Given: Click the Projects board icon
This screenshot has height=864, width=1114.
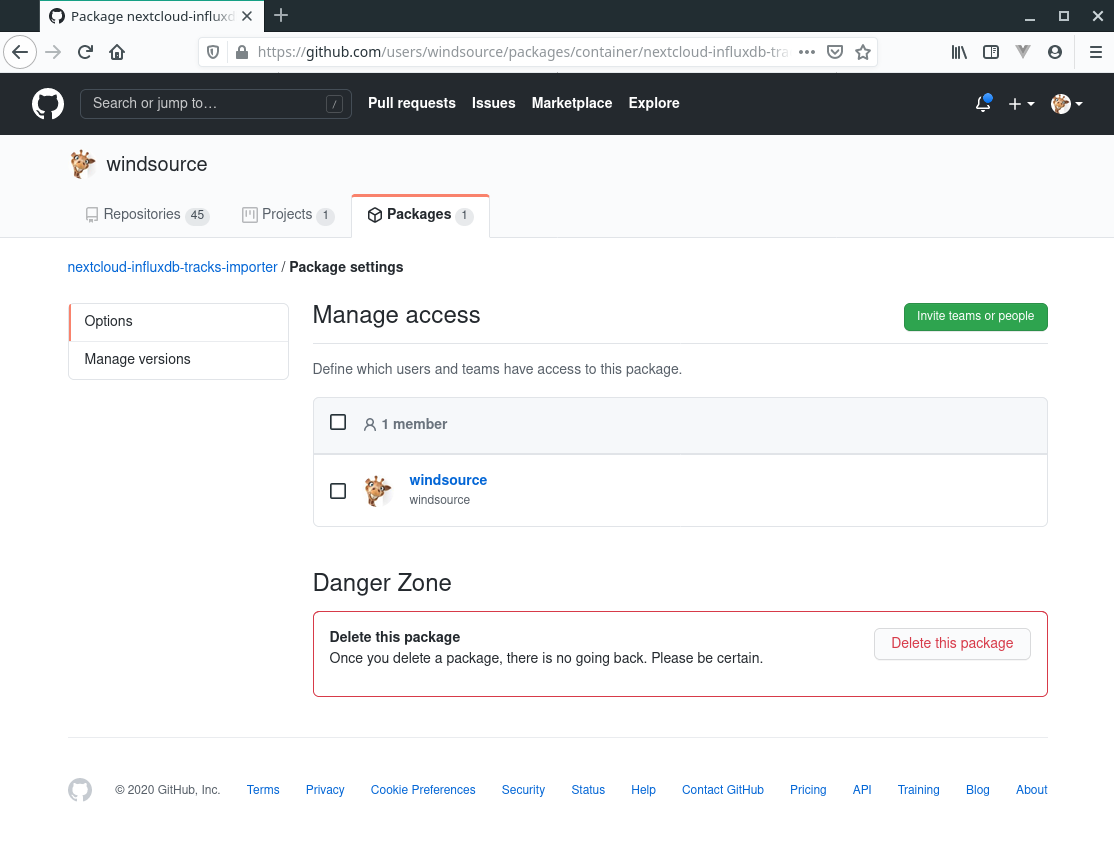Looking at the screenshot, I should (x=249, y=214).
